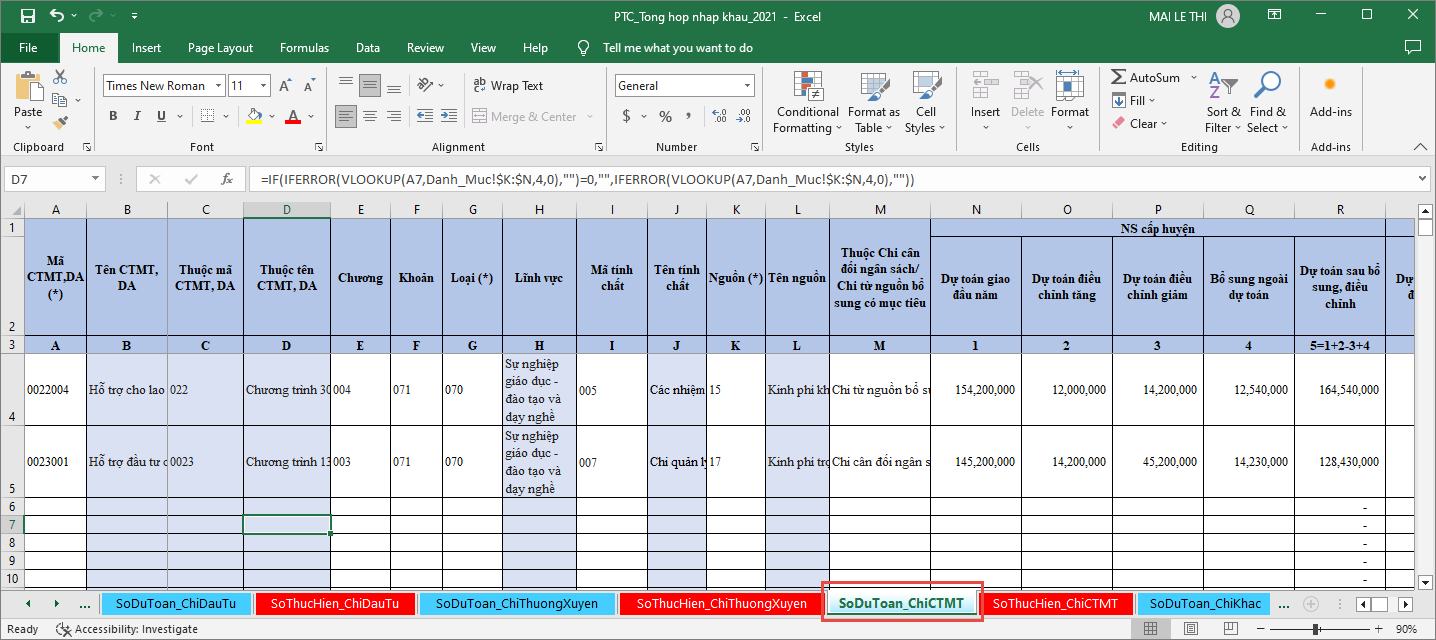Toggle Wrap Text for cells
The image size is (1436, 640).
coord(507,86)
